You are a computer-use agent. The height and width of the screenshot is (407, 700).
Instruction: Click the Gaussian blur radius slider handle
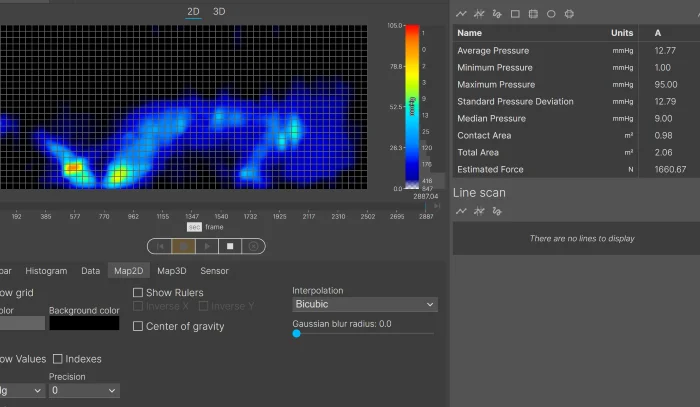[296, 333]
